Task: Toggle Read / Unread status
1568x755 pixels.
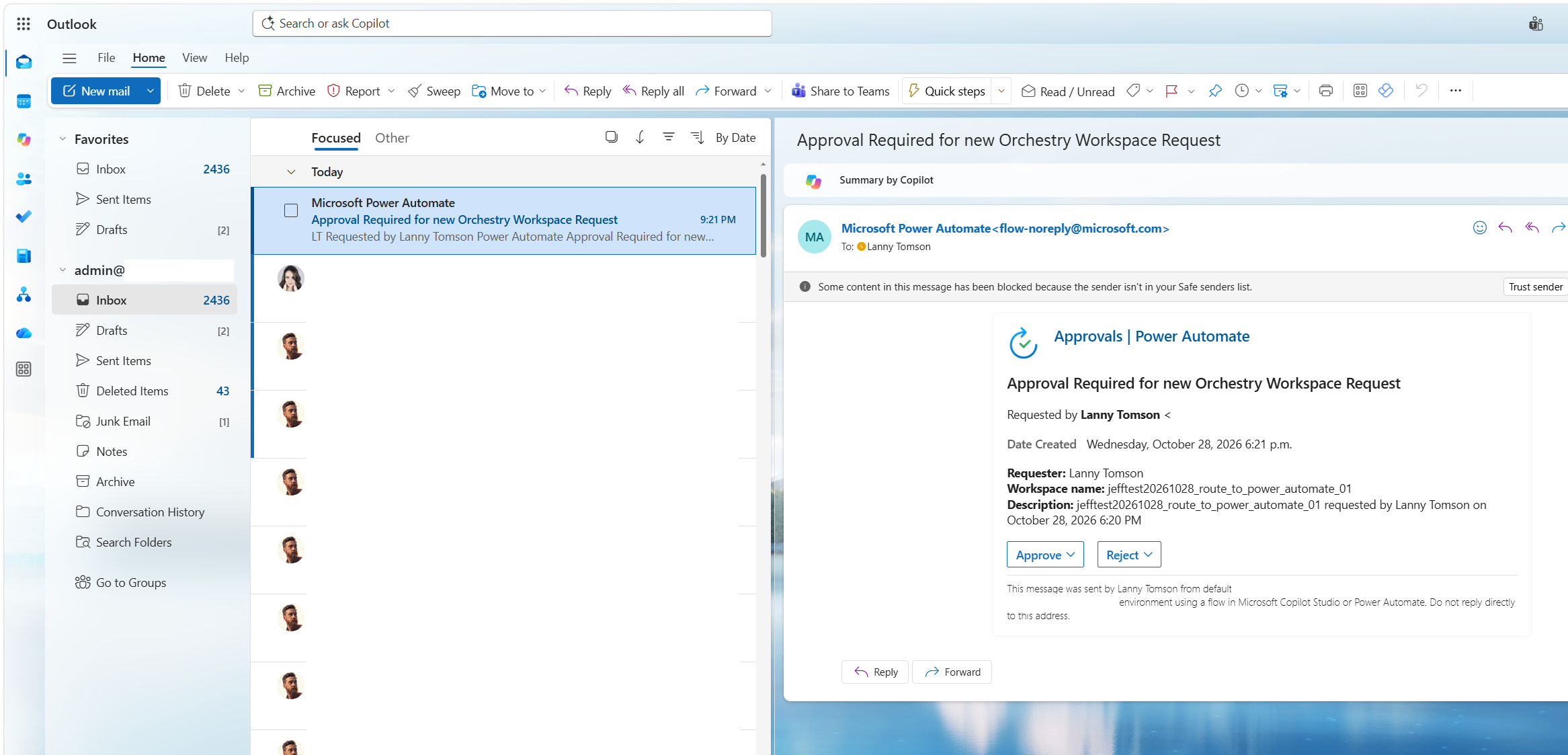Action: click(1067, 91)
